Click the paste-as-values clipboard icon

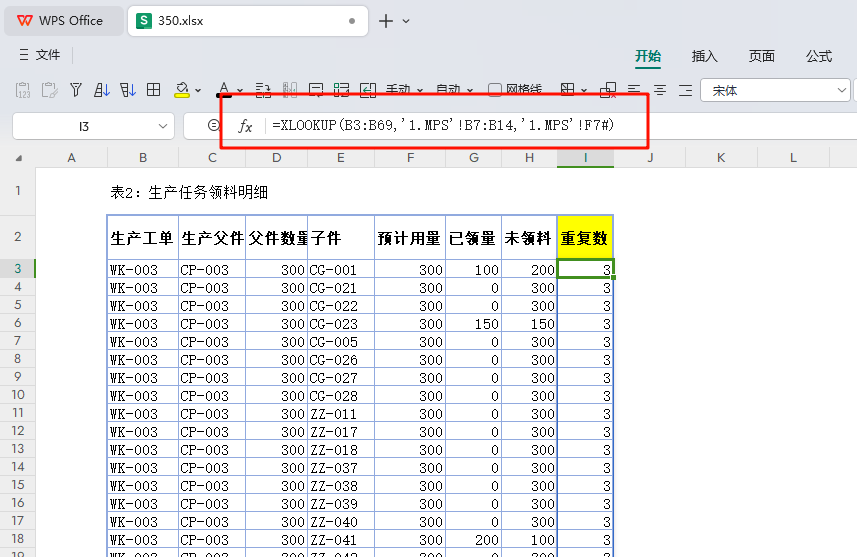tap(23, 90)
